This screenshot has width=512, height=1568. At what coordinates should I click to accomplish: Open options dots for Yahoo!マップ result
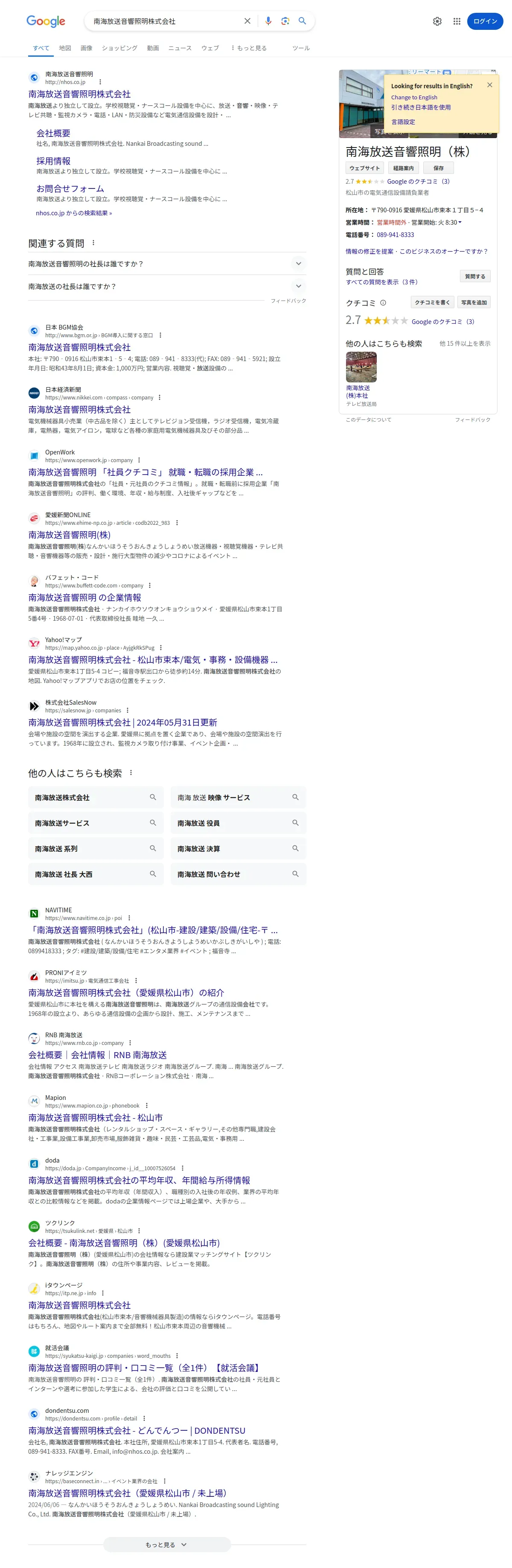[x=161, y=648]
